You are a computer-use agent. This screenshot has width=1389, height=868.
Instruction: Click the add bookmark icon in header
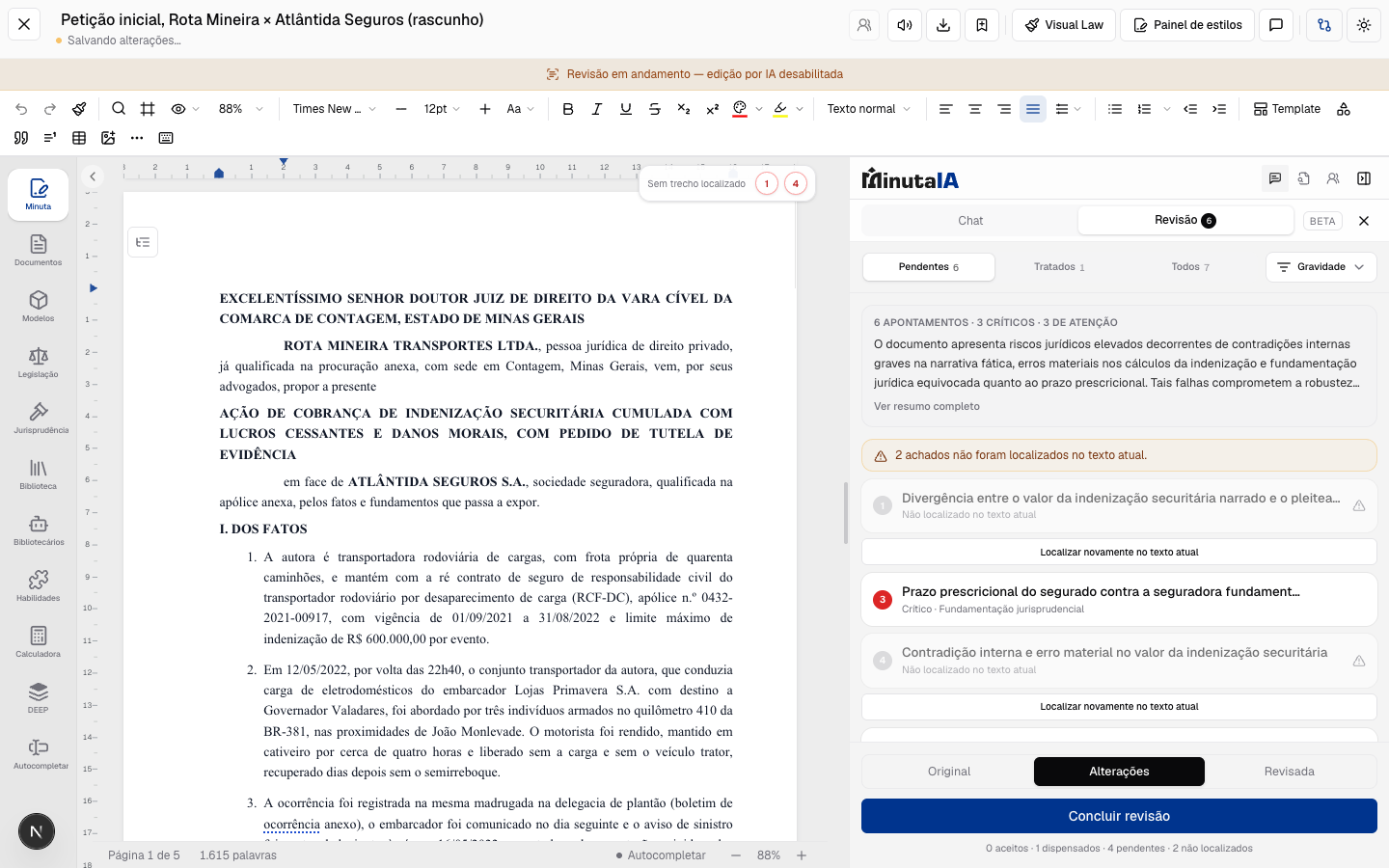click(x=982, y=25)
